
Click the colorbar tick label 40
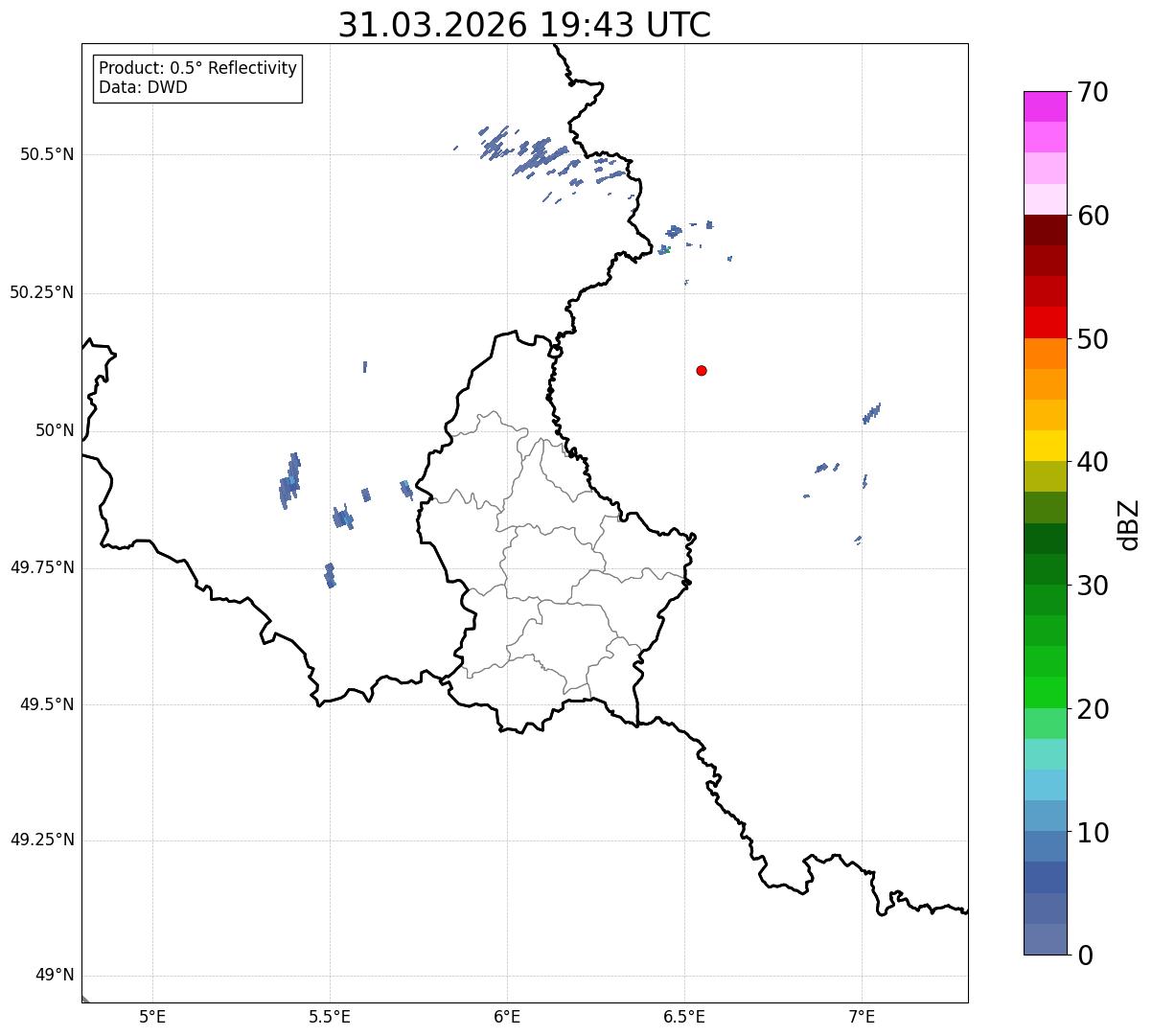click(1093, 462)
